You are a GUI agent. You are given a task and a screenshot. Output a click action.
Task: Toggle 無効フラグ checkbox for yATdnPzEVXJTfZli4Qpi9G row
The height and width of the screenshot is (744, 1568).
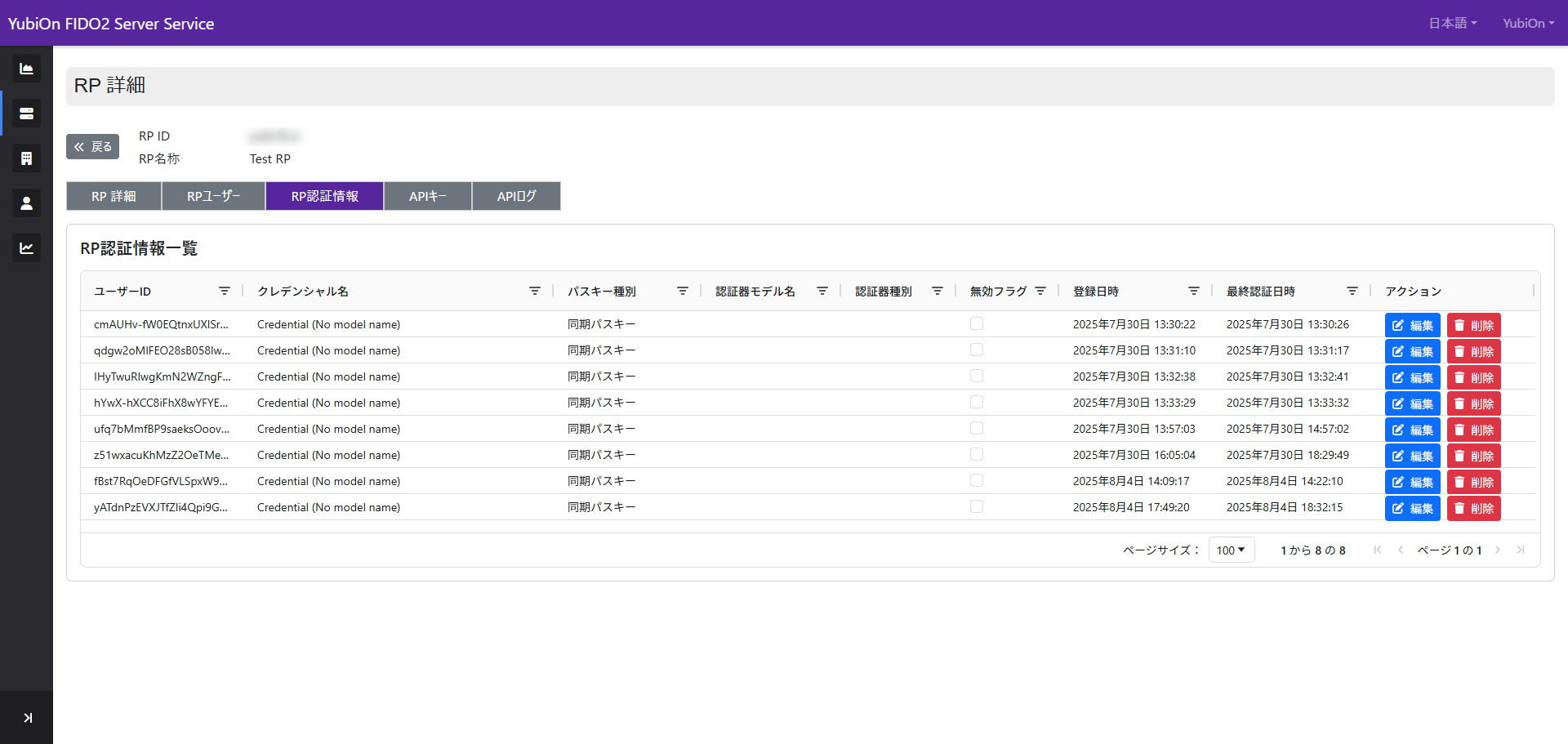point(977,507)
